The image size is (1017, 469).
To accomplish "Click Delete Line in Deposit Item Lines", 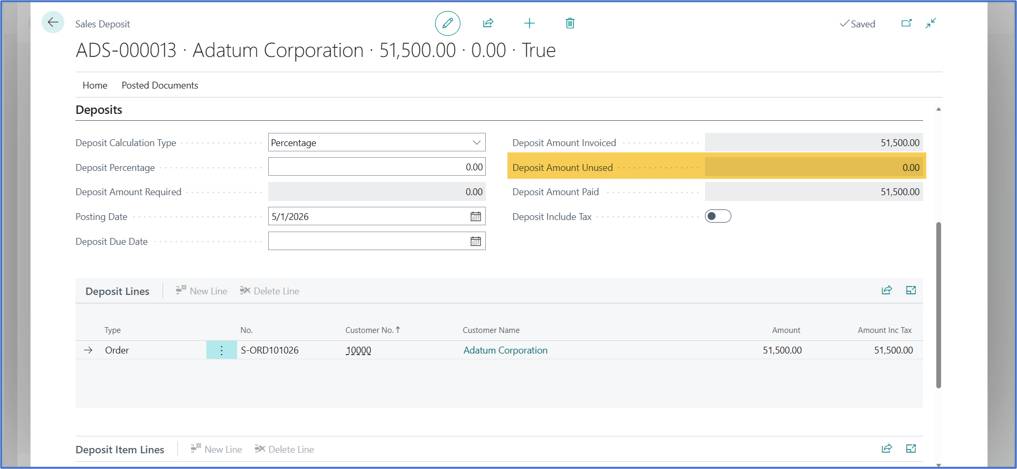I will 284,449.
